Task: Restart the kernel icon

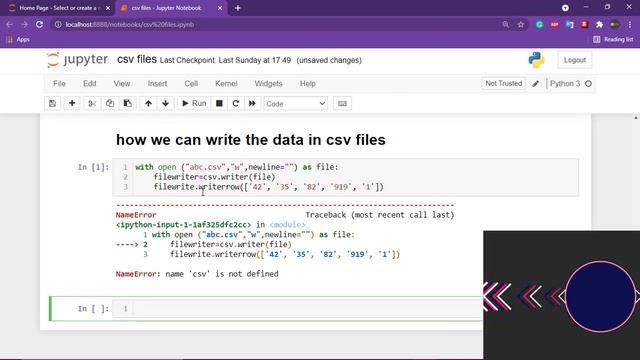Action: point(236,103)
